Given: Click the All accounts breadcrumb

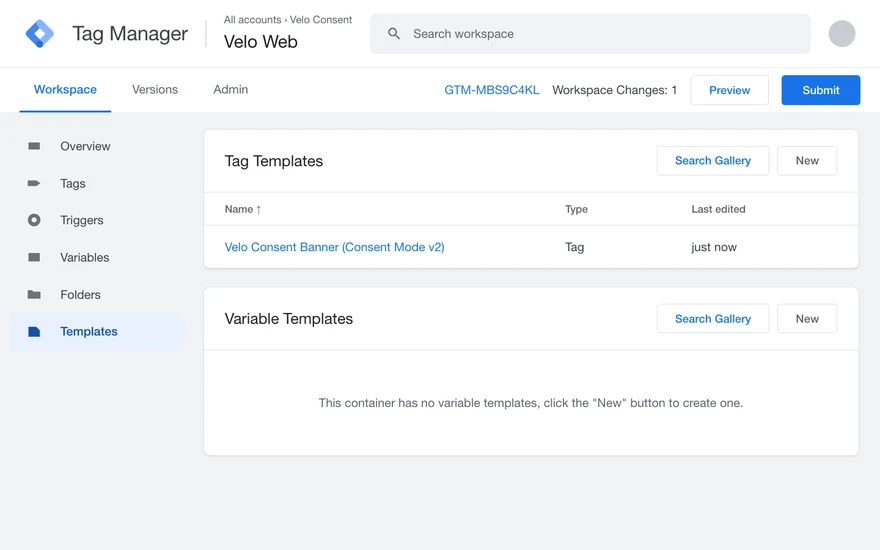Looking at the screenshot, I should tap(253, 20).
